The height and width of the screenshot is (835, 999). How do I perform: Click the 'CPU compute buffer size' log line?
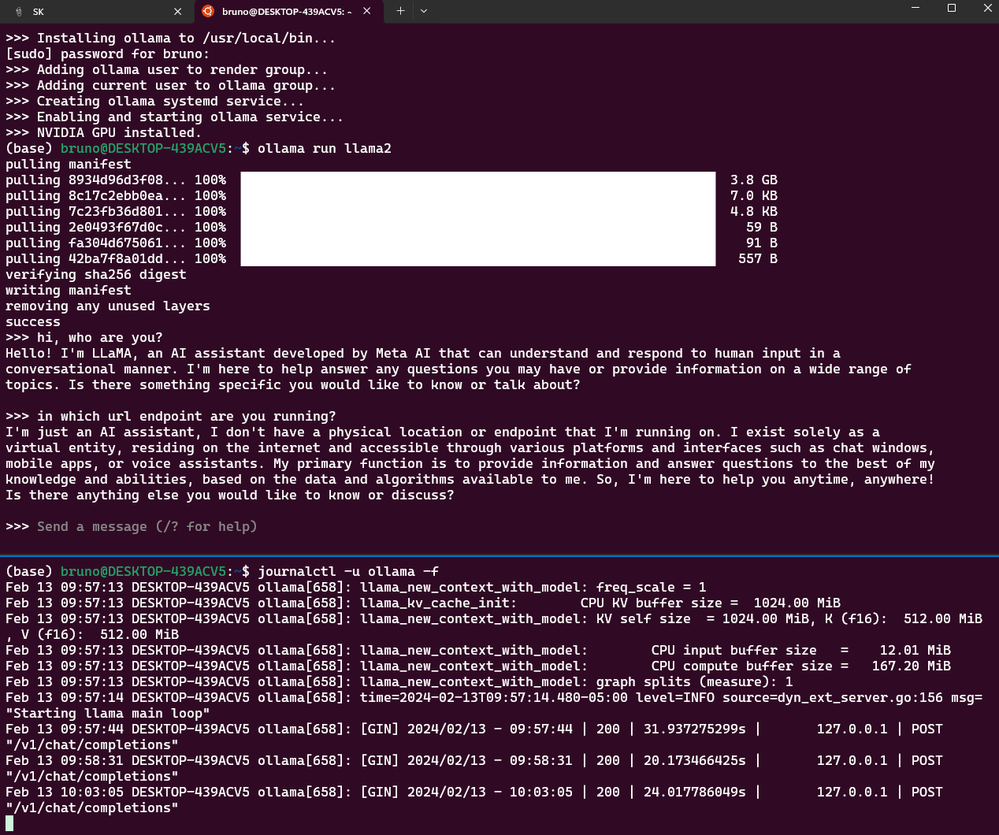[478, 666]
